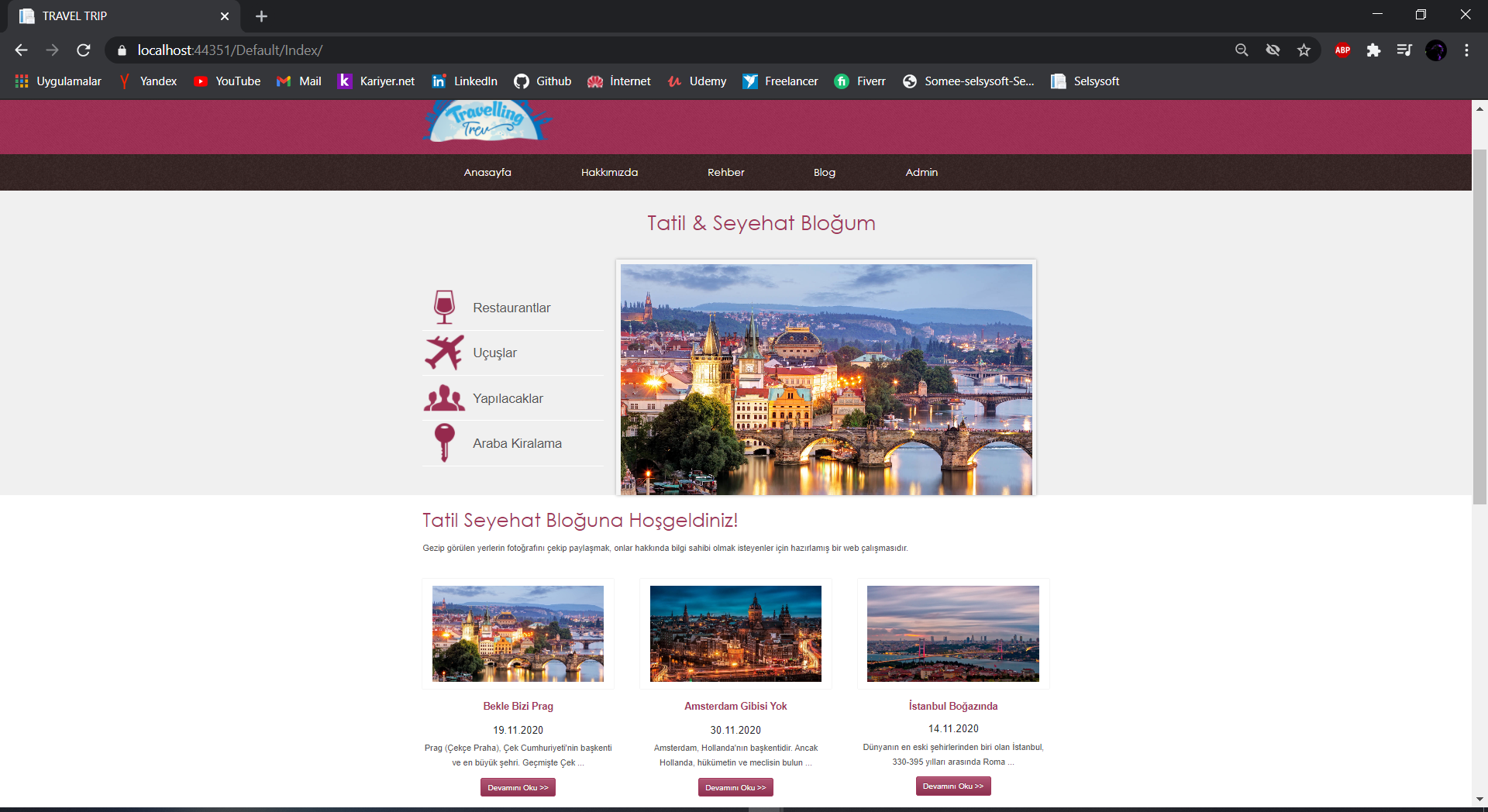Open the Amsterdam Gibisi Yok post
Viewport: 1488px width, 812px height.
[735, 706]
